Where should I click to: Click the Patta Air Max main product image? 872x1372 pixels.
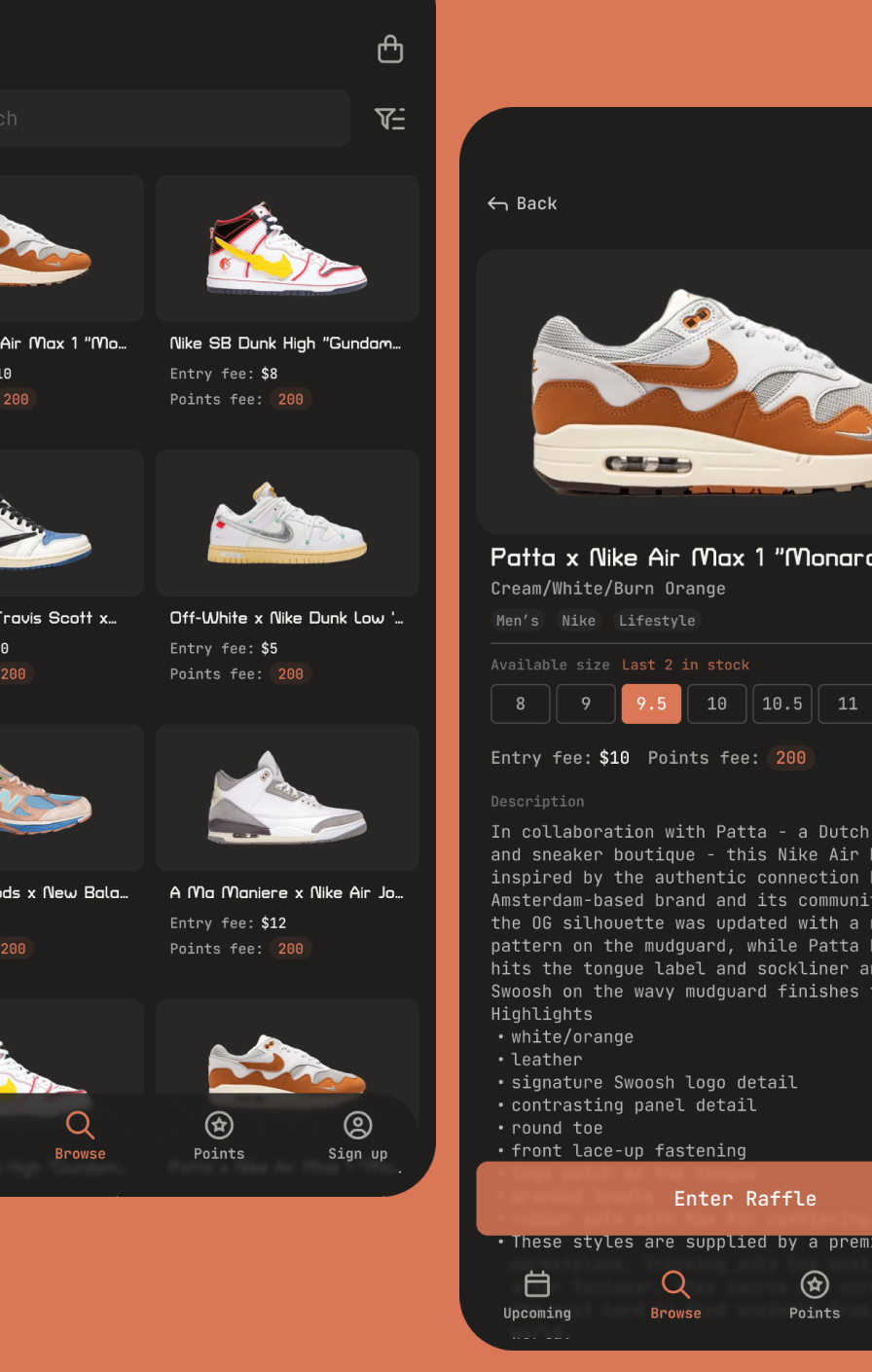point(674,391)
